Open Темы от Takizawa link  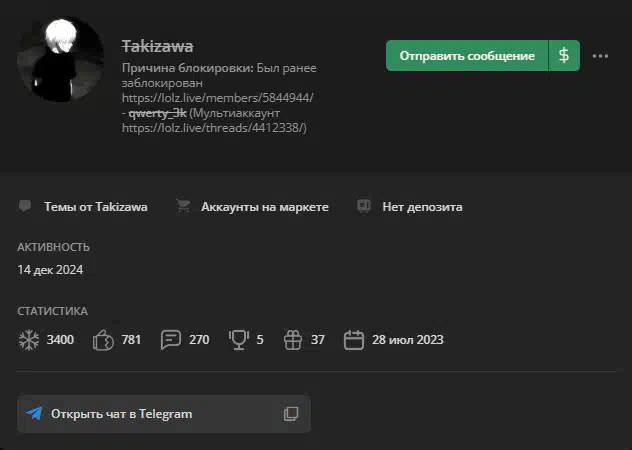click(x=96, y=207)
